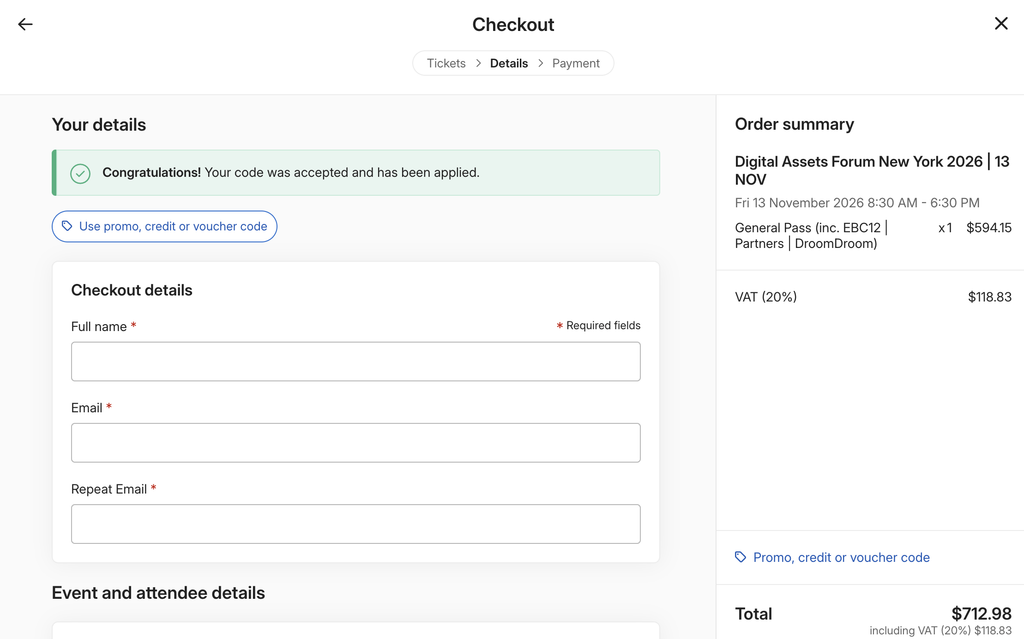Screen dimensions: 1024x639
Task: Click the $712.98 total amount
Action: pyautogui.click(x=981, y=614)
